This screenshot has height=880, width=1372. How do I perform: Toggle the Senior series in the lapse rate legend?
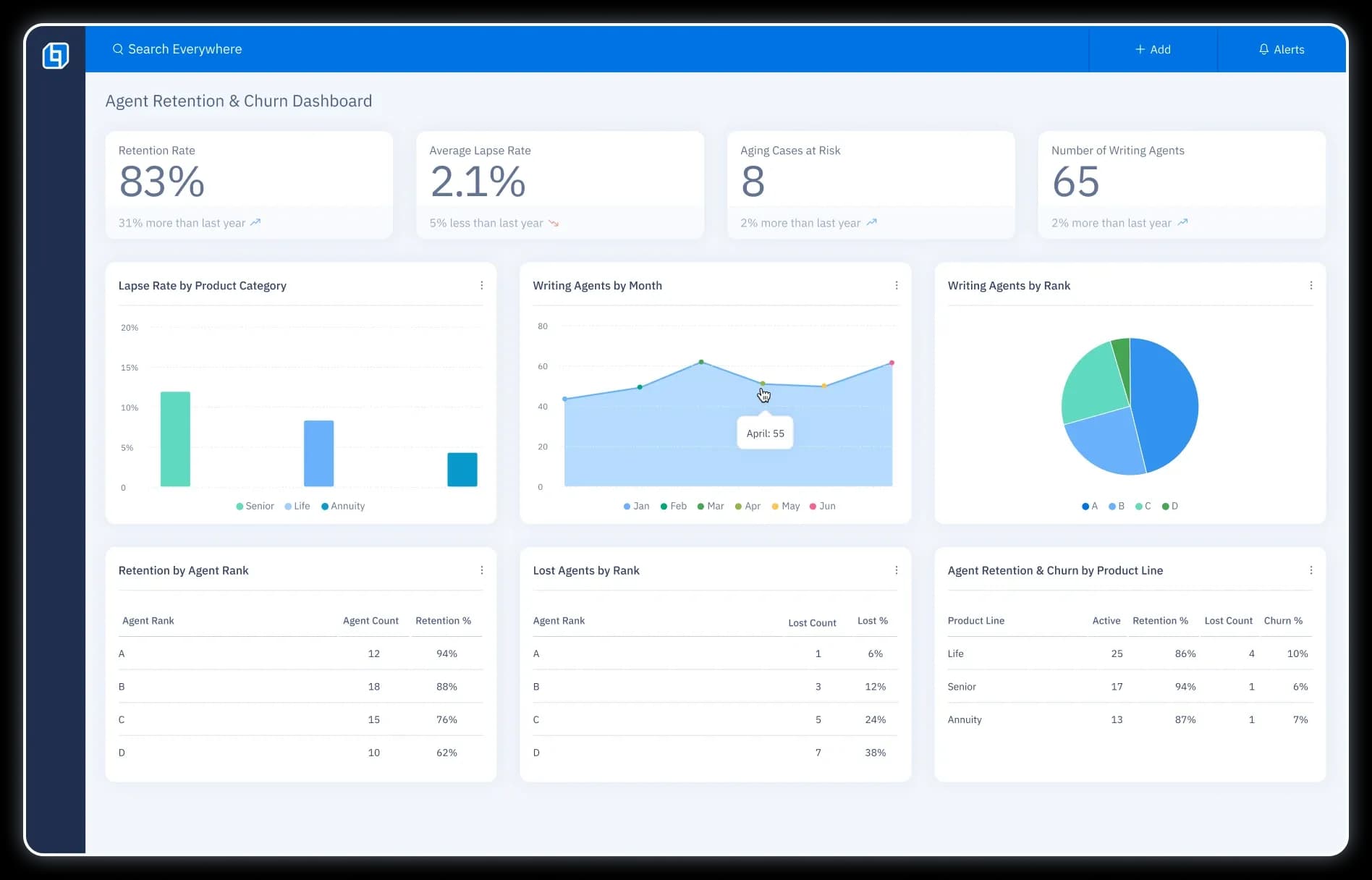(x=255, y=506)
